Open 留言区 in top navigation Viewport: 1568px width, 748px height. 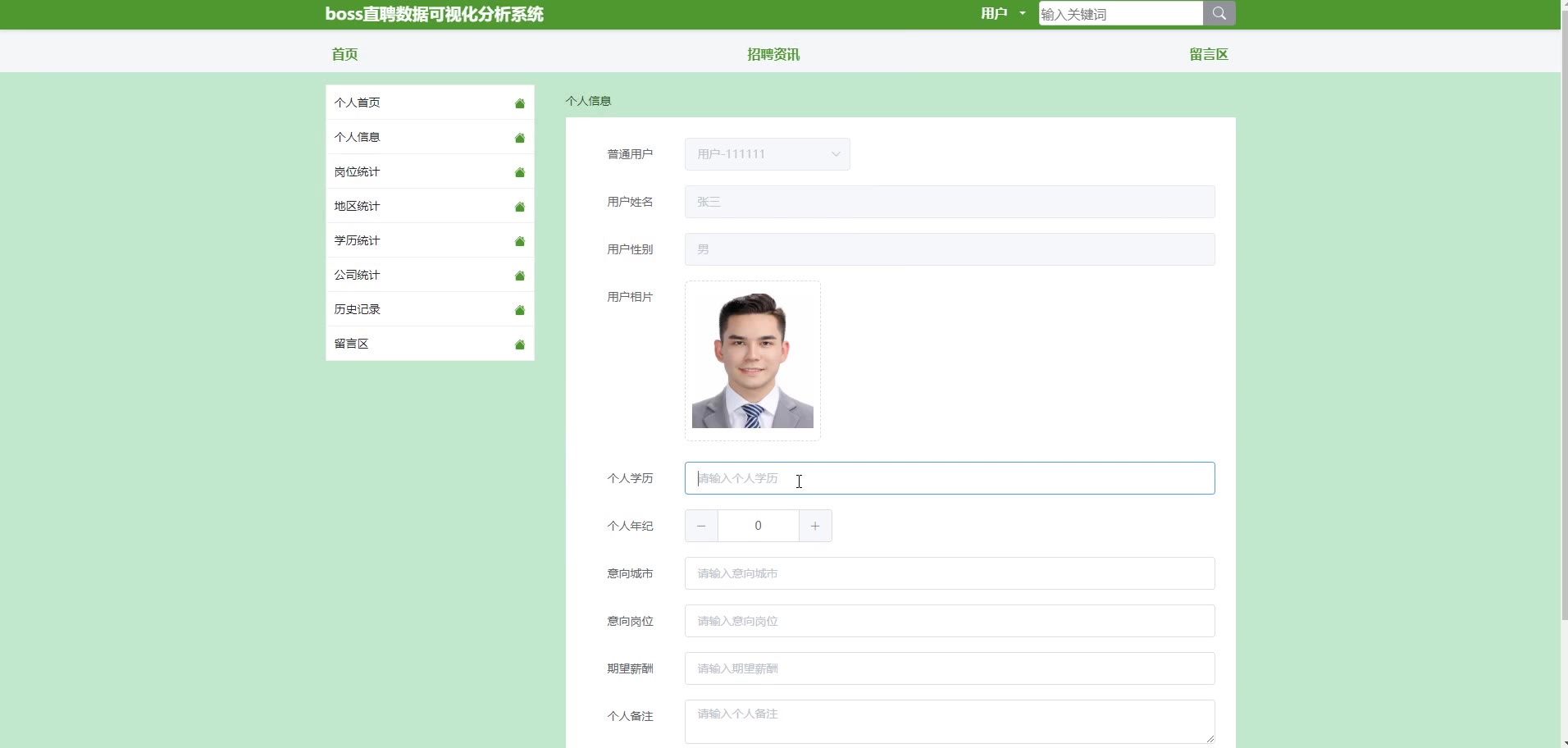pos(1208,54)
